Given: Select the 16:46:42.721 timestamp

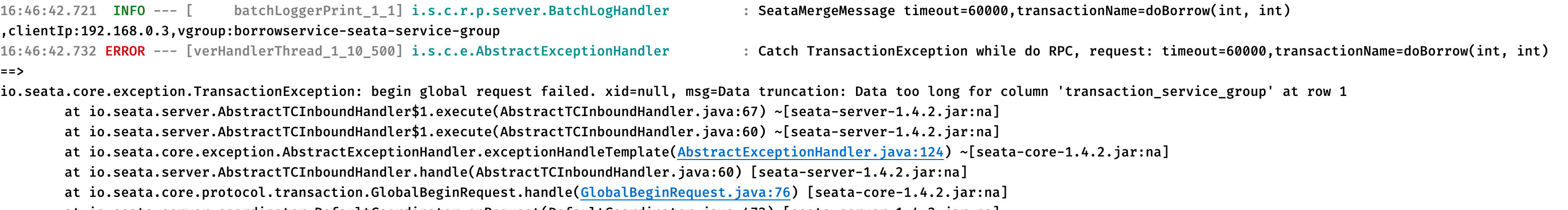Looking at the screenshot, I should click(x=49, y=11).
